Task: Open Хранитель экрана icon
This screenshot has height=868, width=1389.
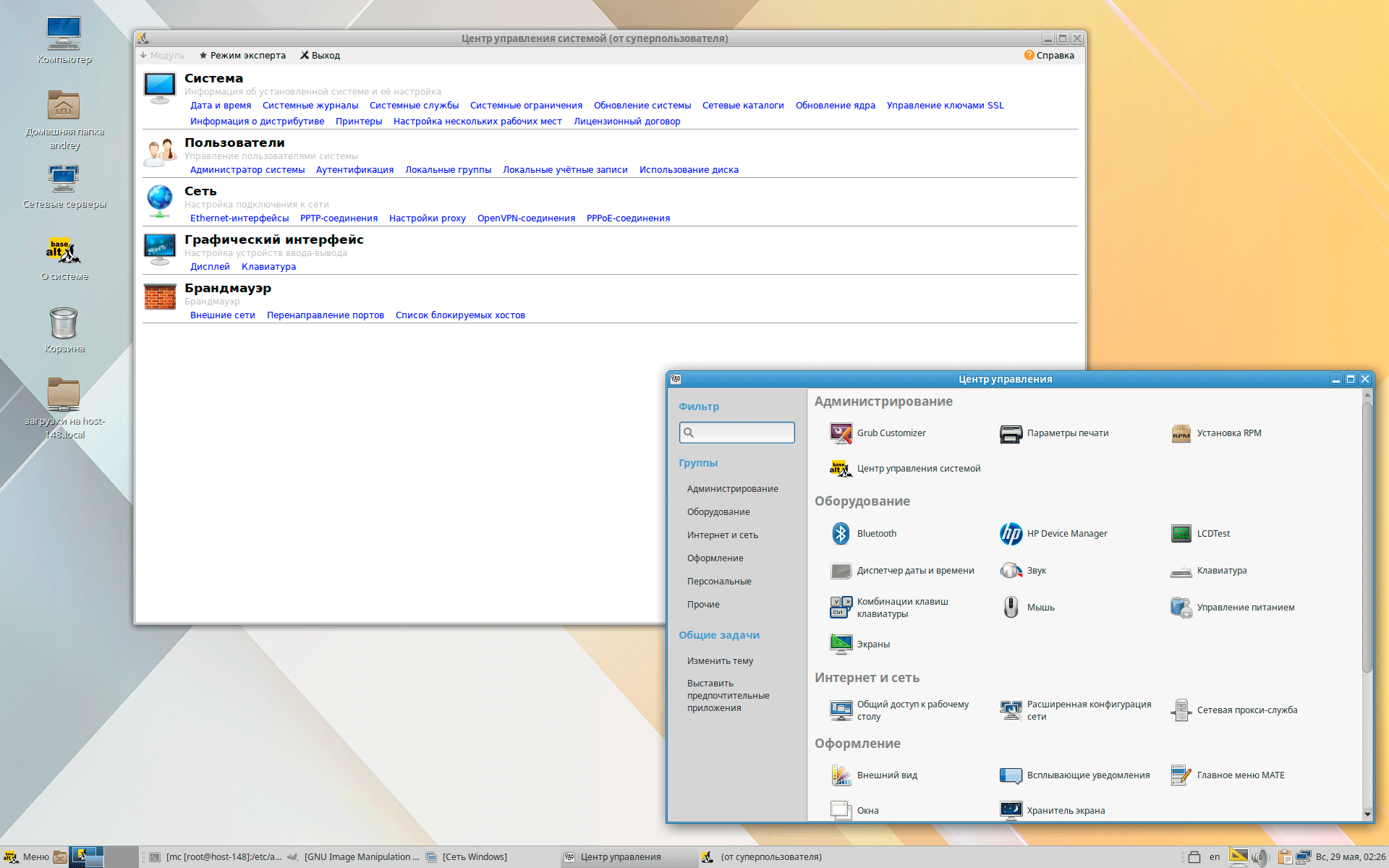Action: point(1011,810)
